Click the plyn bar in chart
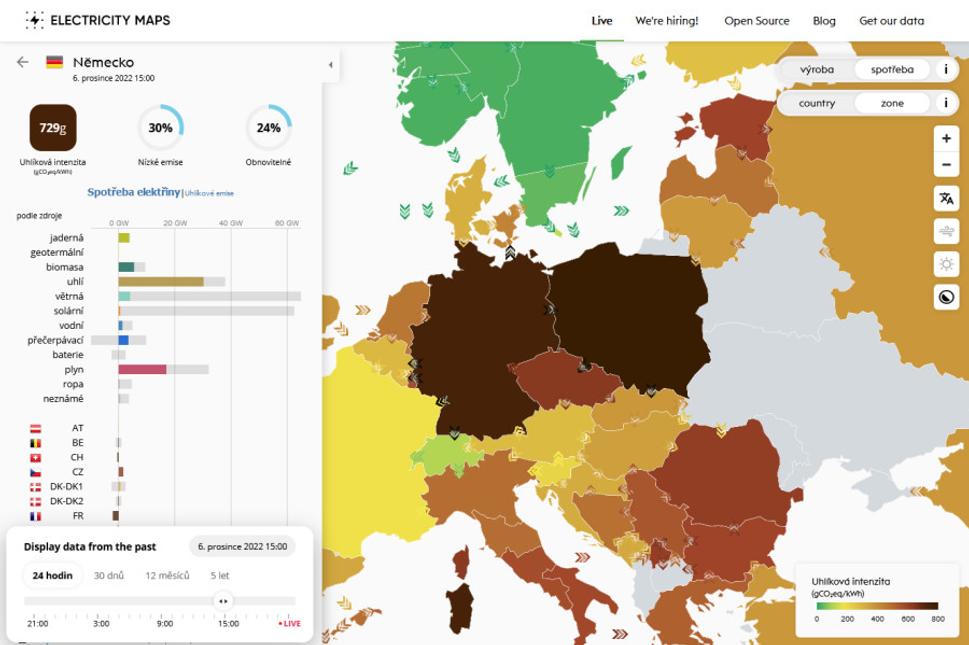The width and height of the screenshot is (969, 645). tap(142, 369)
